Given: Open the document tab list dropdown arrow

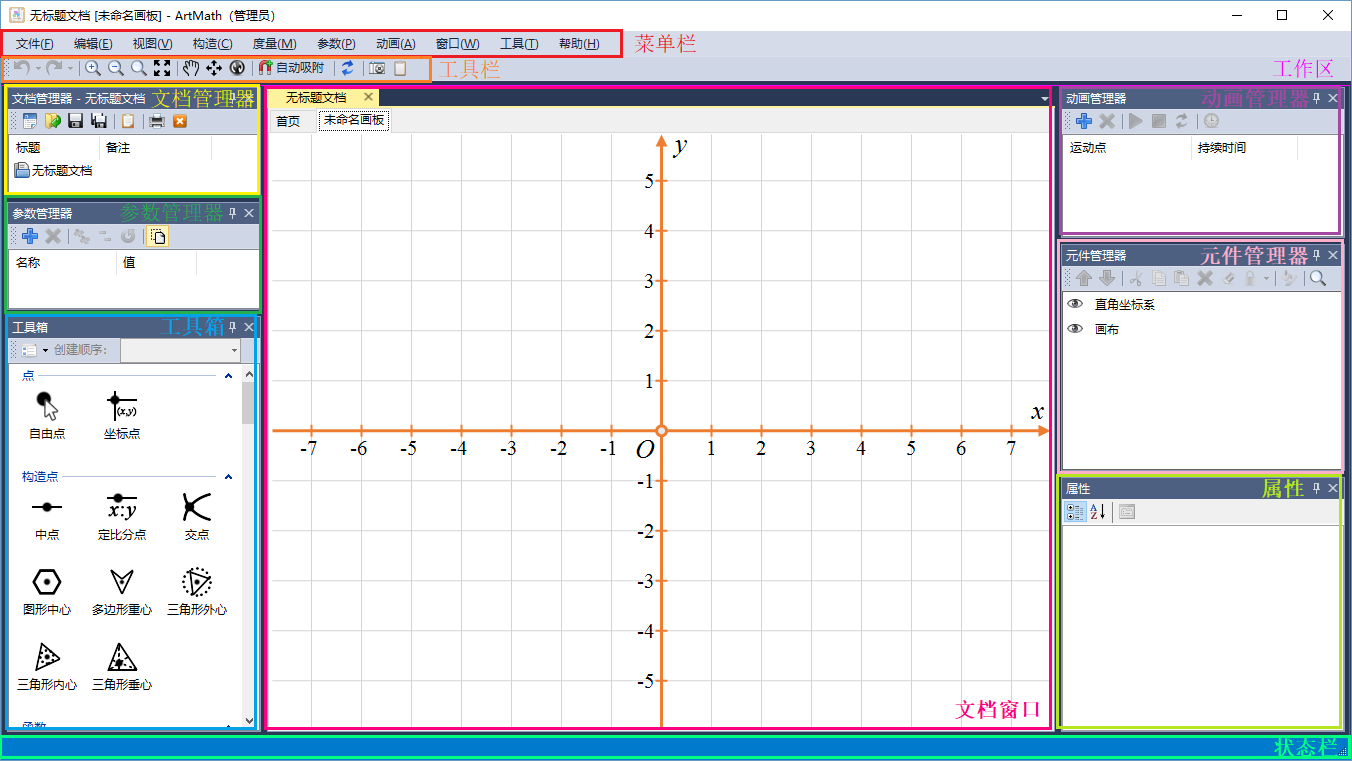Looking at the screenshot, I should [1045, 99].
